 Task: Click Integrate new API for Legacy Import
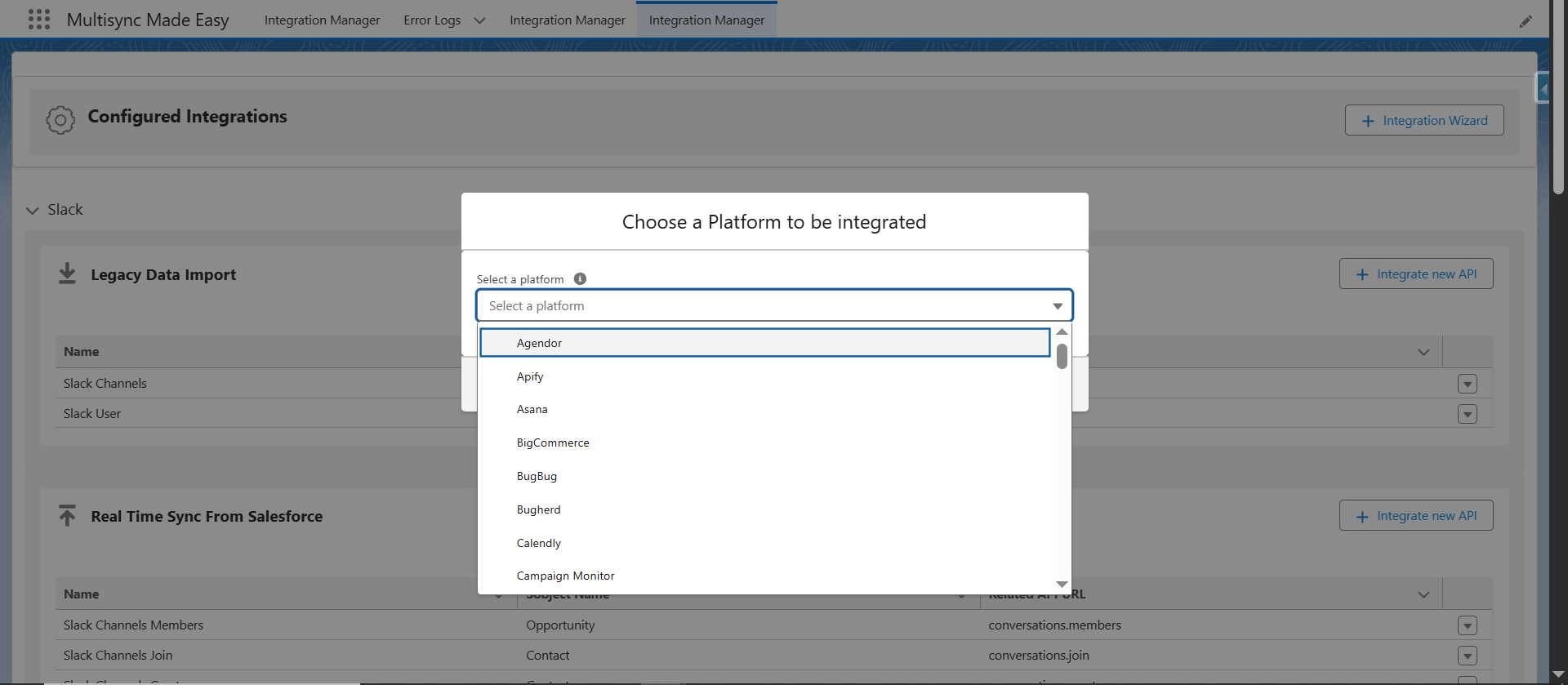pyautogui.click(x=1415, y=274)
